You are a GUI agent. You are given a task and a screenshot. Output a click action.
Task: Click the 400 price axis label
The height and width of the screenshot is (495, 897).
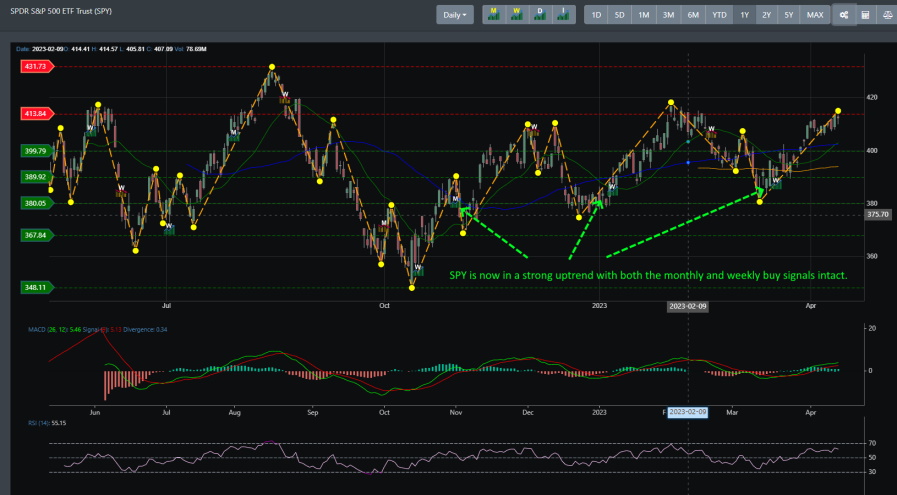[x=872, y=151]
